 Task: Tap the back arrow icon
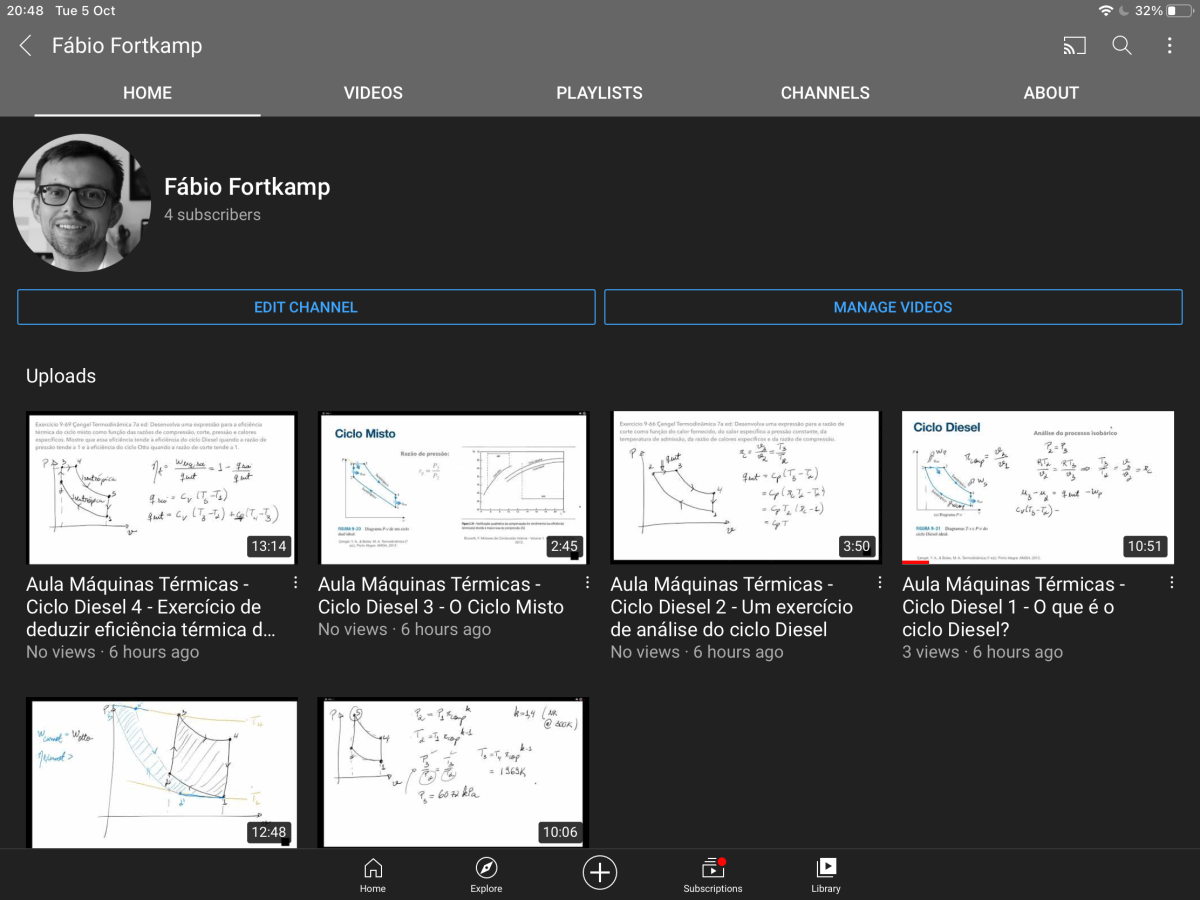(26, 46)
